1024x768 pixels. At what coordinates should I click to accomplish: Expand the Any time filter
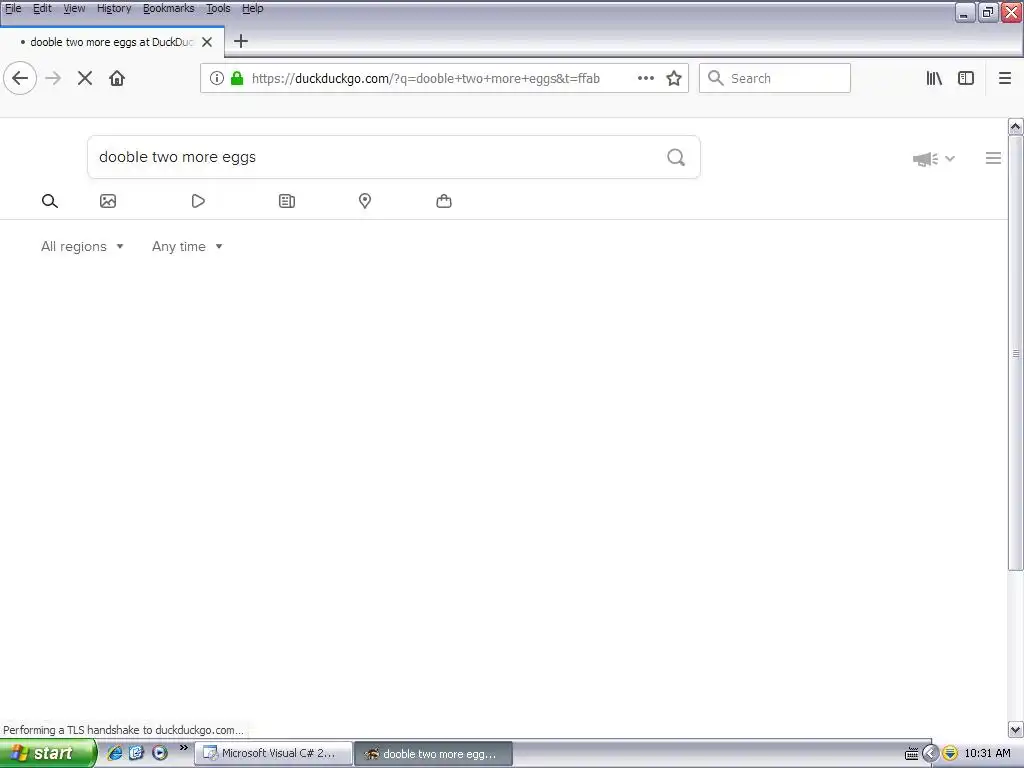(187, 246)
